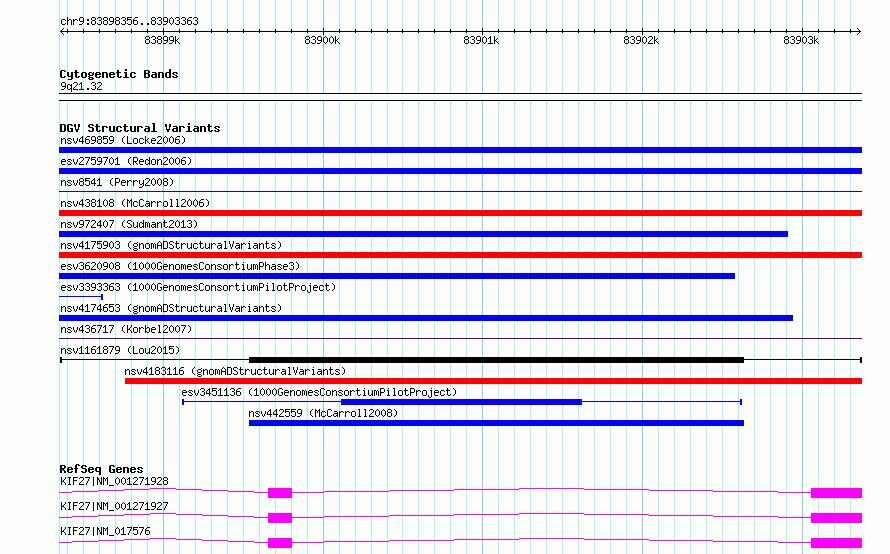
Task: Click the Cytogenetic Bands track title
Action: (x=119, y=74)
